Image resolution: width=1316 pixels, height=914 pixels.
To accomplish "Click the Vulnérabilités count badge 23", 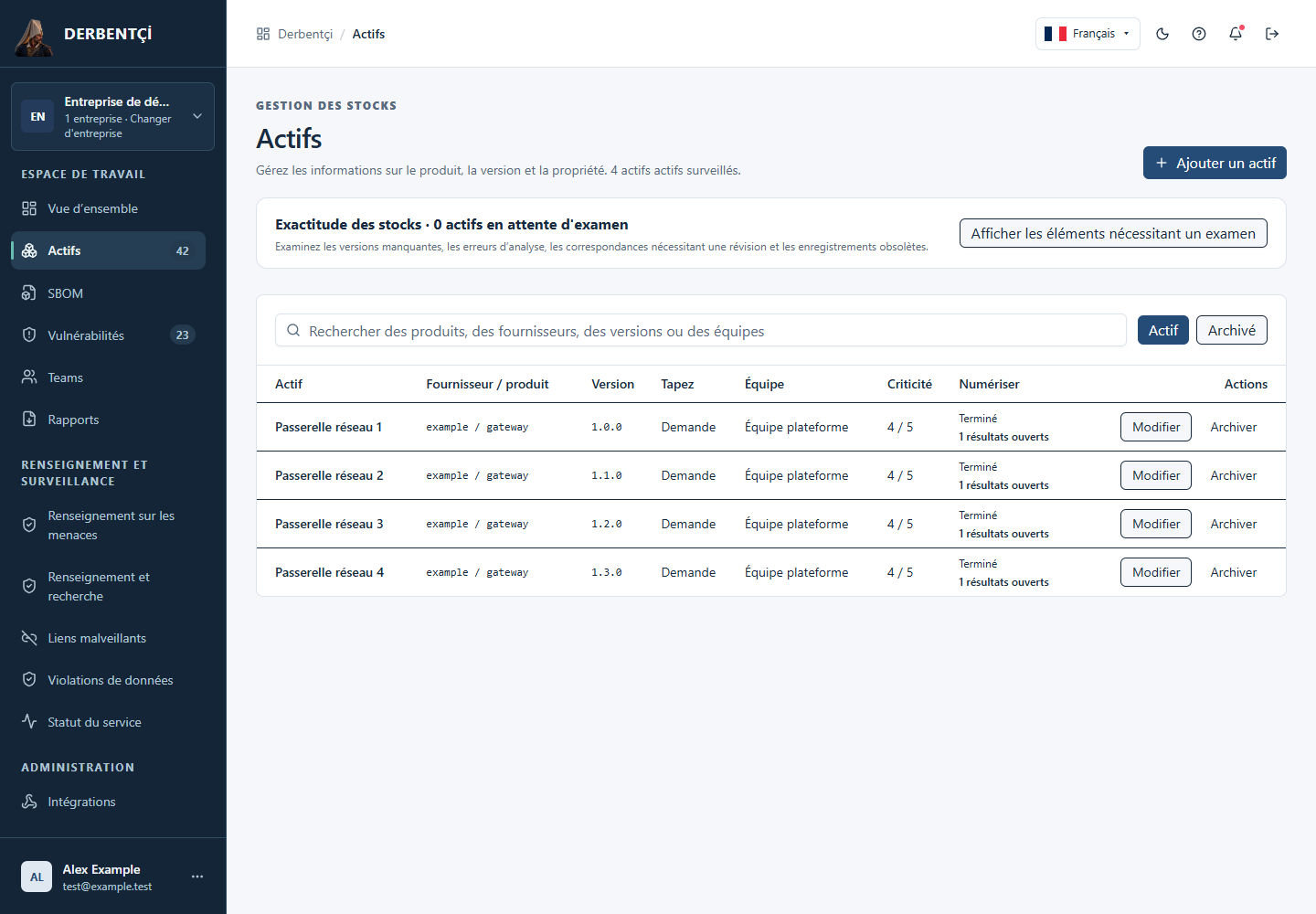I will [x=183, y=335].
